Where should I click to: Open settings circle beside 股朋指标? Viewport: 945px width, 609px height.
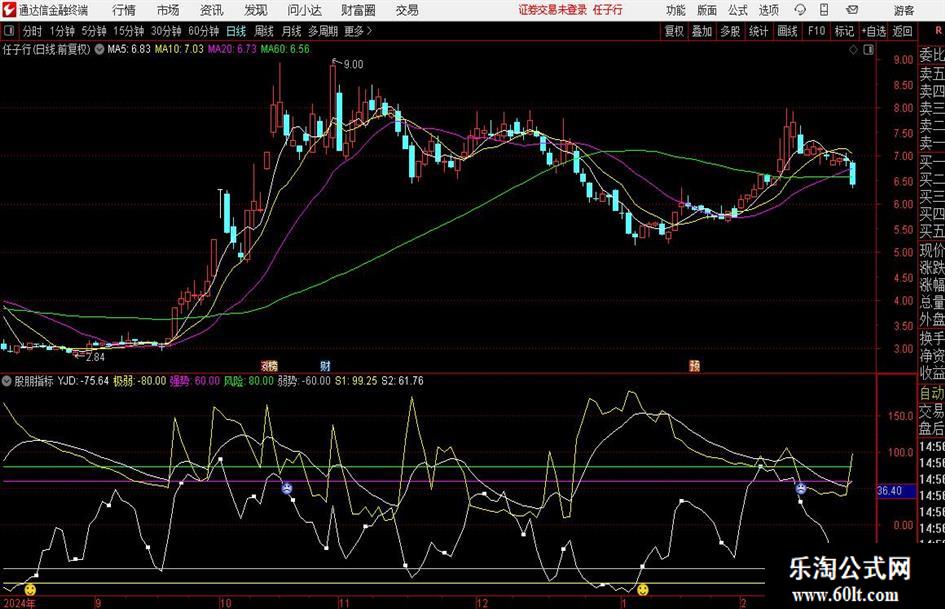click(7, 381)
